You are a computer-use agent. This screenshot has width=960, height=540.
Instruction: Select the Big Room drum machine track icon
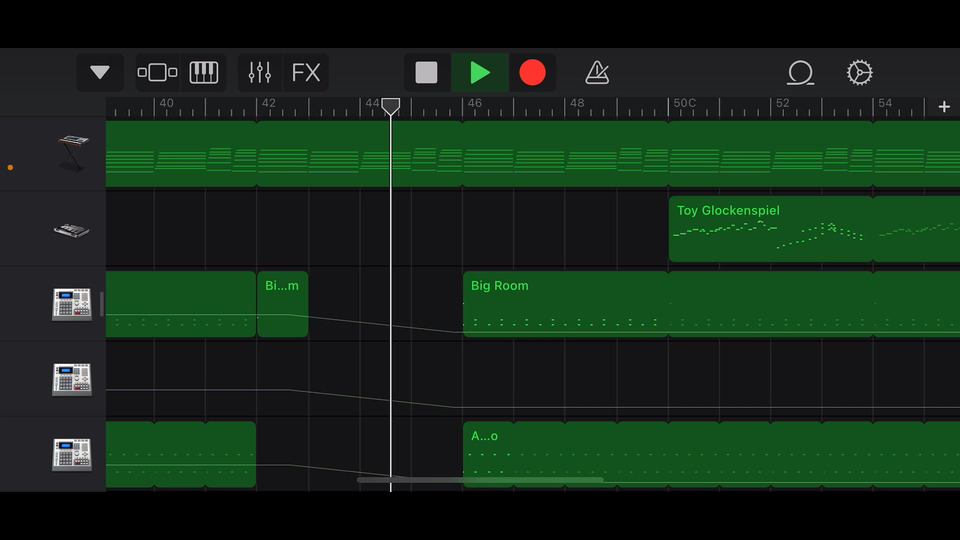click(x=72, y=304)
